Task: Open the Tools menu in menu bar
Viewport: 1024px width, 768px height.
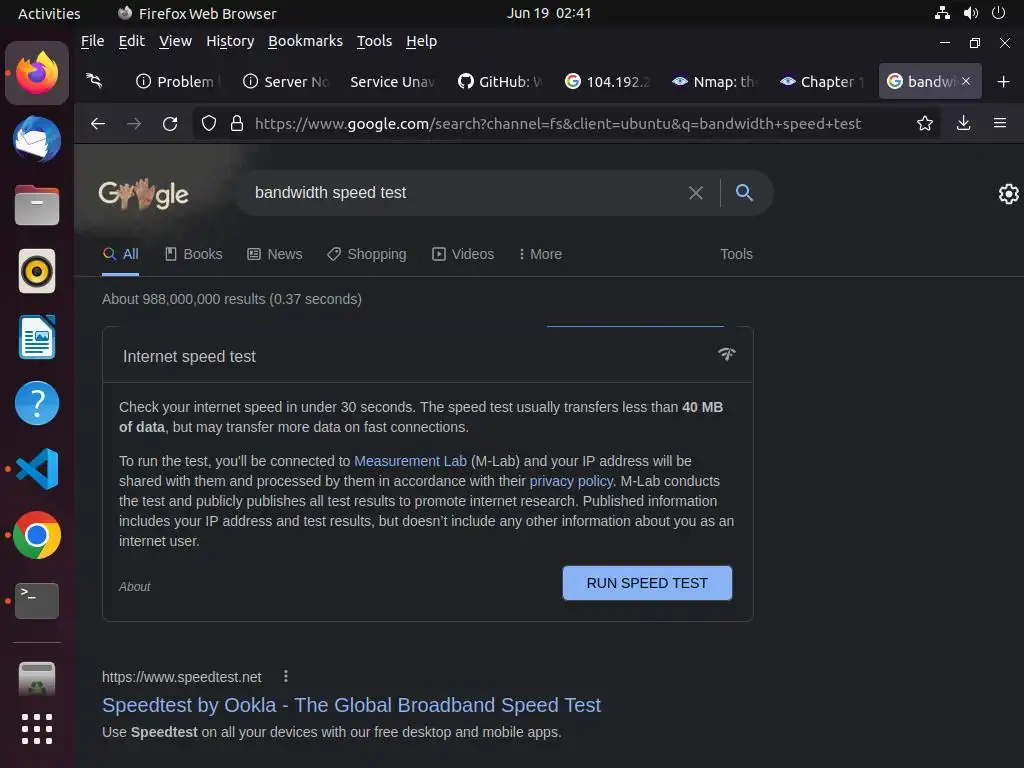Action: [374, 41]
